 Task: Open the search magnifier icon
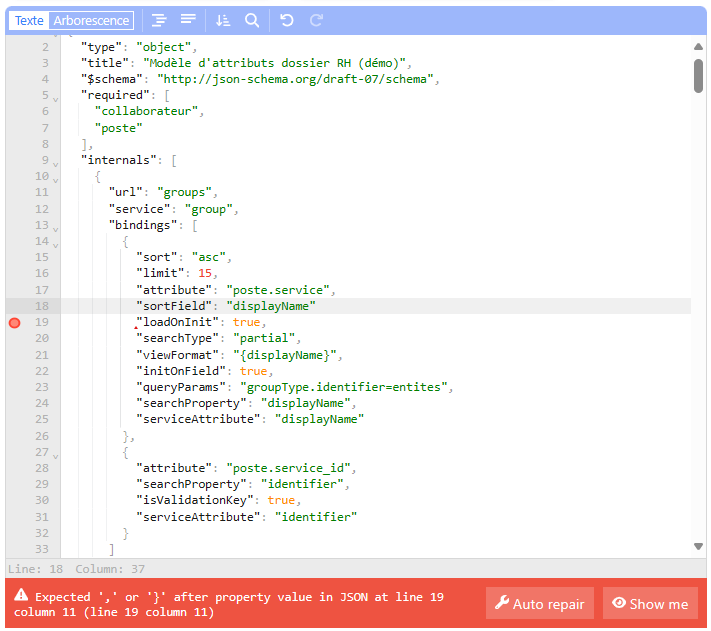pyautogui.click(x=252, y=20)
